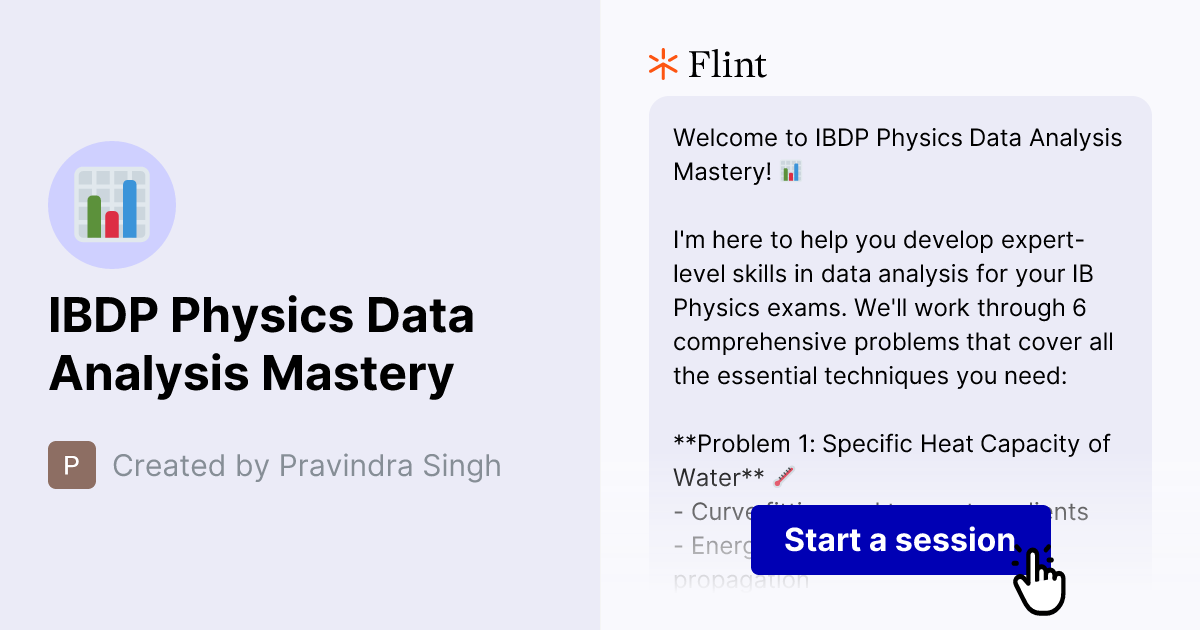Click the P creator avatar badge

pyautogui.click(x=70, y=465)
